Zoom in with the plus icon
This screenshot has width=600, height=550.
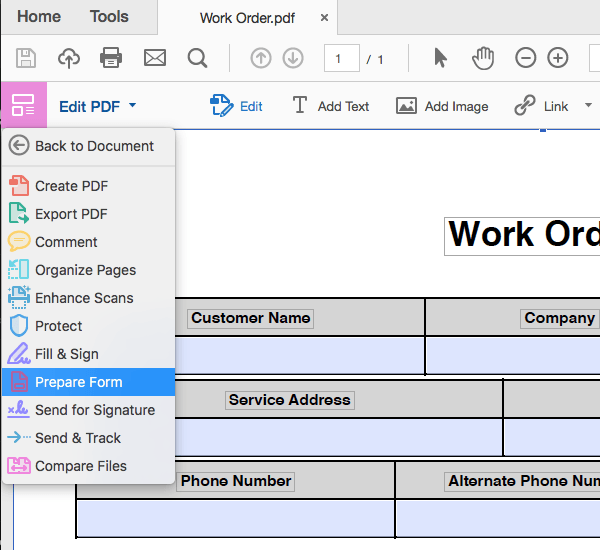tap(558, 58)
